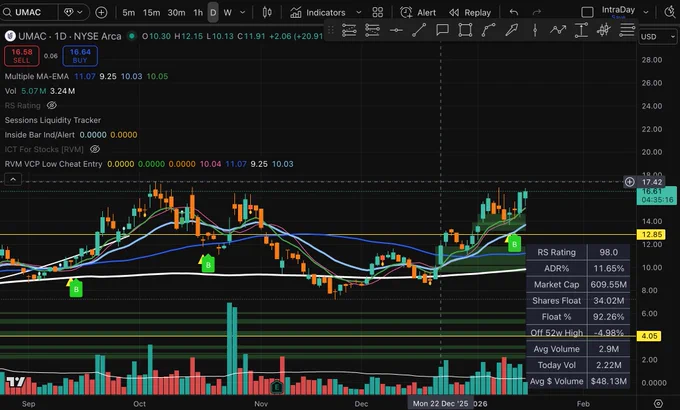
Task: Click the green market status dot
Action: pos(131,36)
